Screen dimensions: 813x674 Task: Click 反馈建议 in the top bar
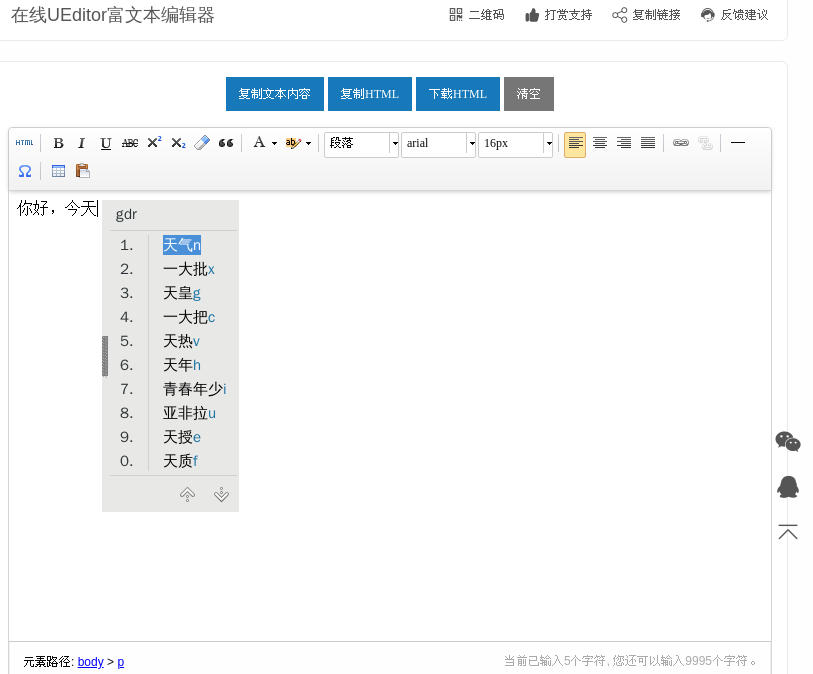pyautogui.click(x=734, y=14)
